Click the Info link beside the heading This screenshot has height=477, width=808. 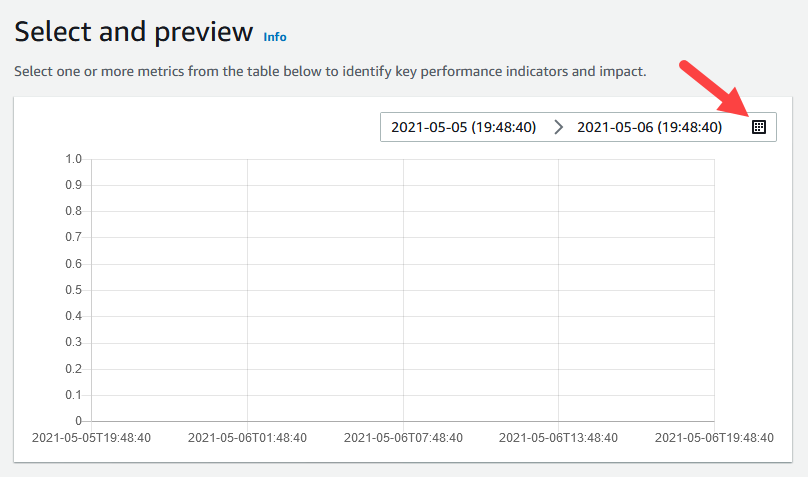pos(275,37)
